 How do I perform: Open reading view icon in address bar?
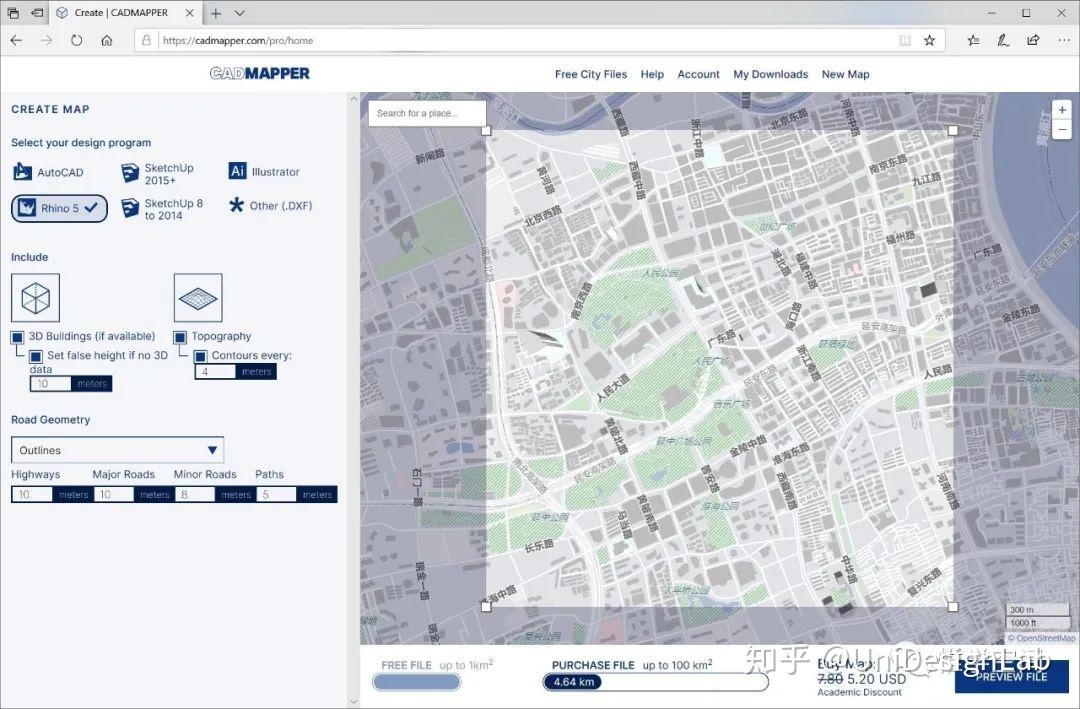tap(904, 41)
